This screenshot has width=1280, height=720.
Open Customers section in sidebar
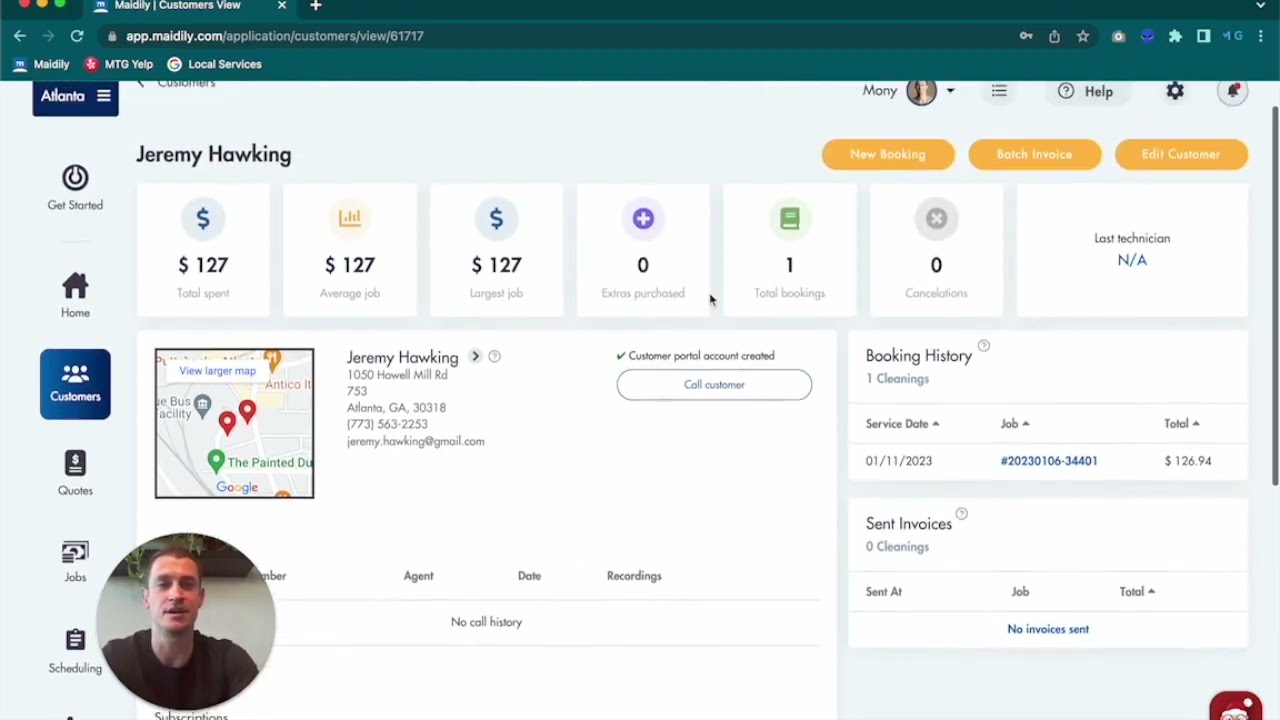pos(75,384)
